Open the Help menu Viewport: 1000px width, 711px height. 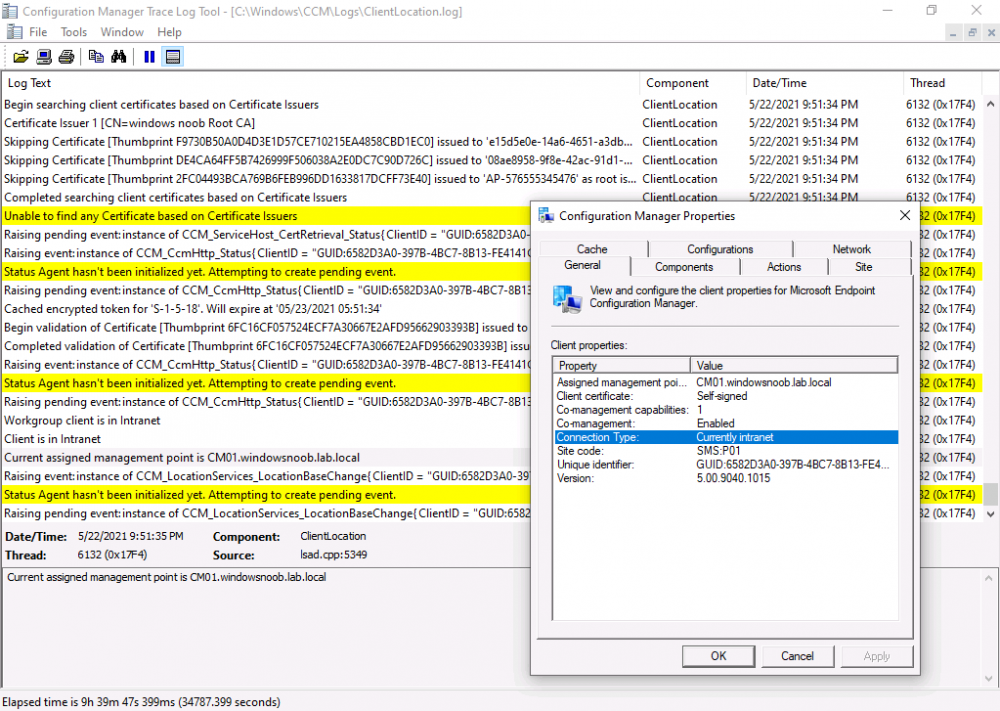(169, 32)
